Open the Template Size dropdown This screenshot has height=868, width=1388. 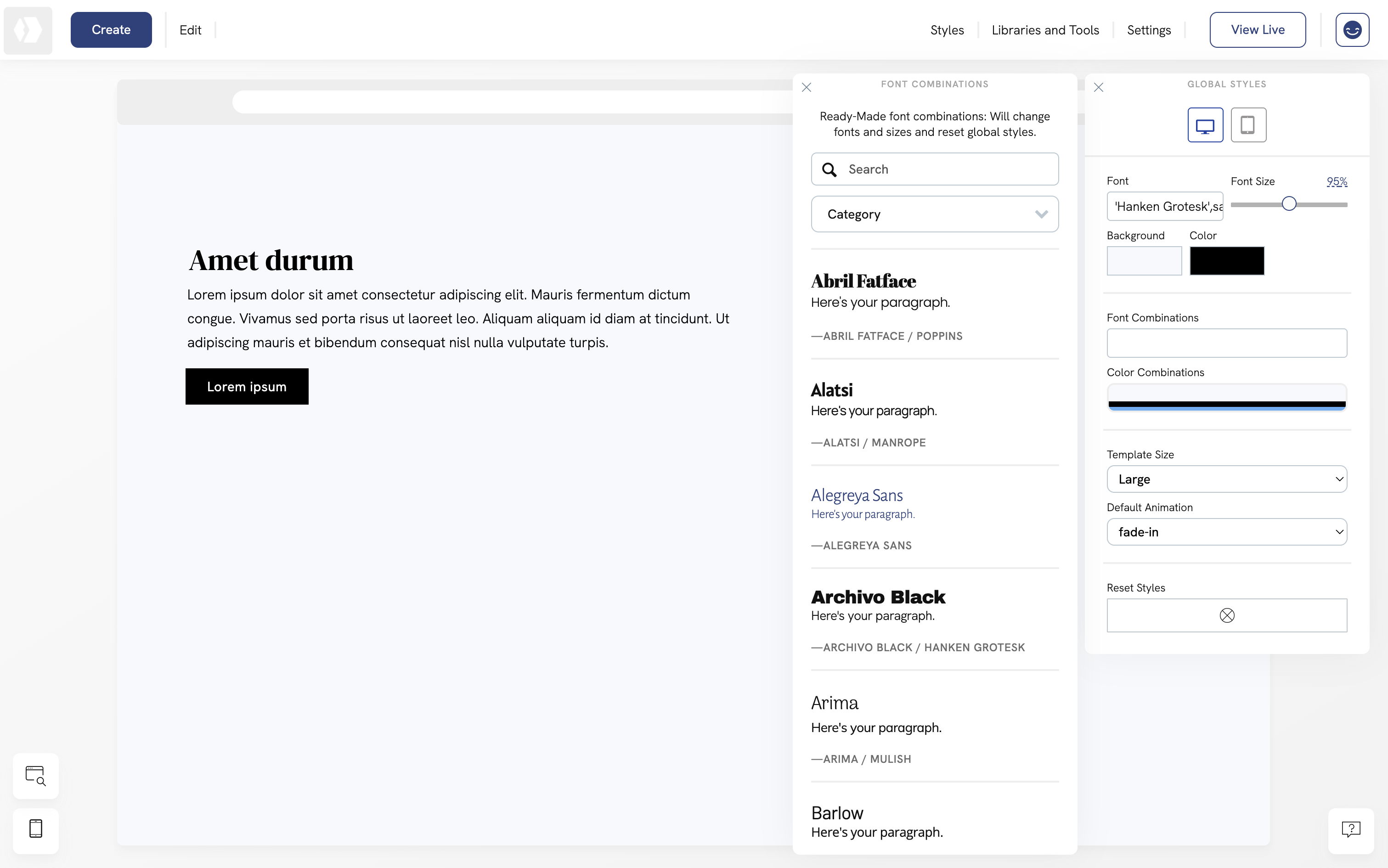pyautogui.click(x=1227, y=479)
